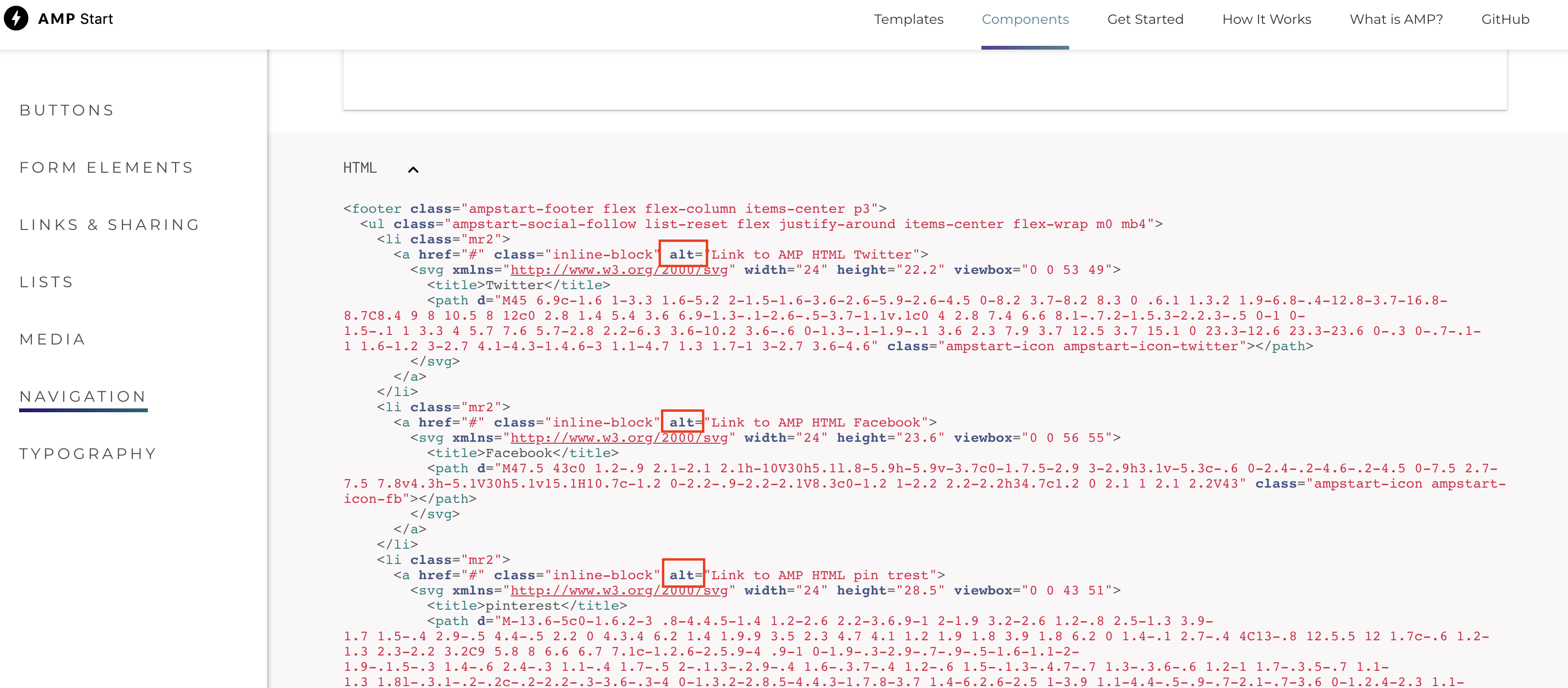
Task: Open the How It Works page
Action: [1266, 19]
